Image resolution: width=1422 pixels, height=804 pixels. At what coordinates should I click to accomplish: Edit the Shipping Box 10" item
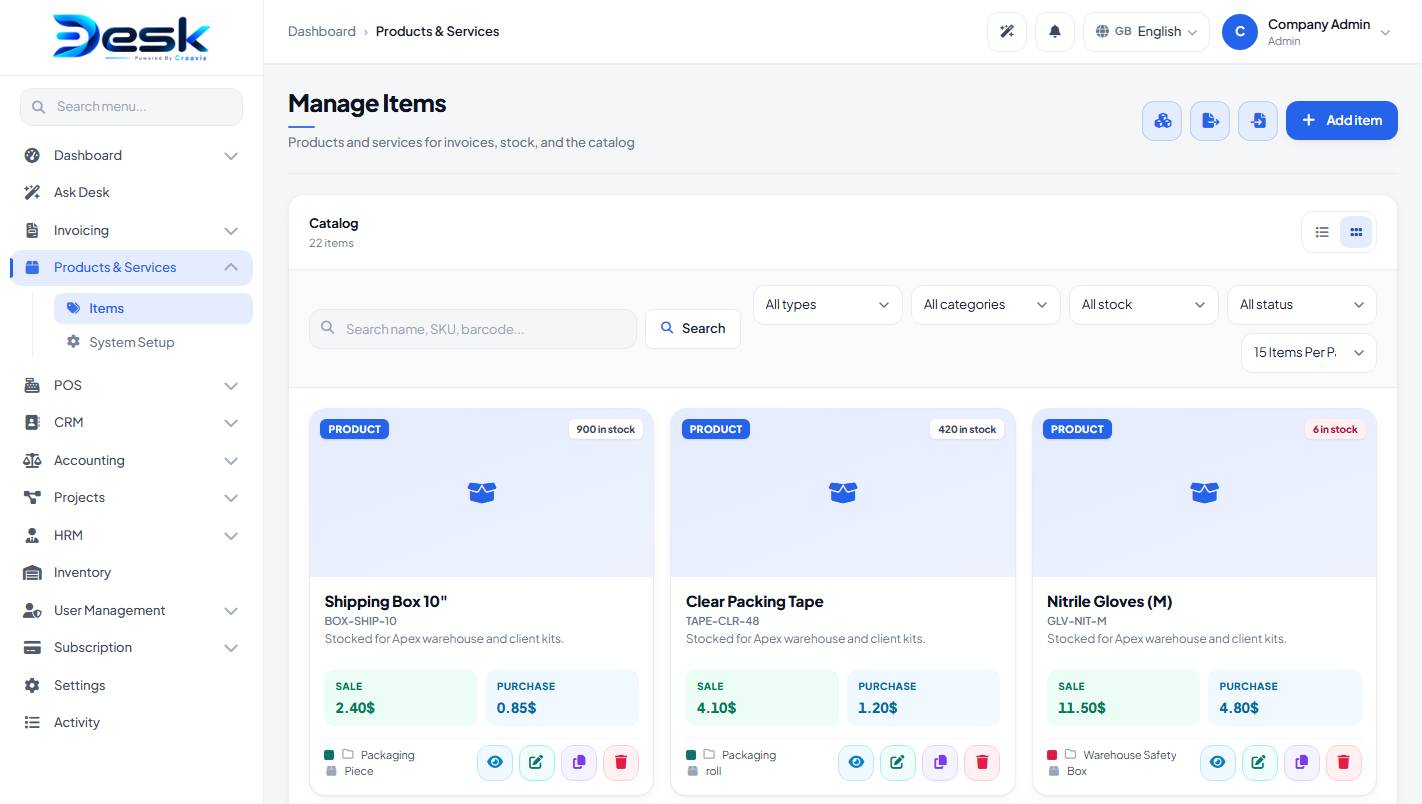coord(537,763)
